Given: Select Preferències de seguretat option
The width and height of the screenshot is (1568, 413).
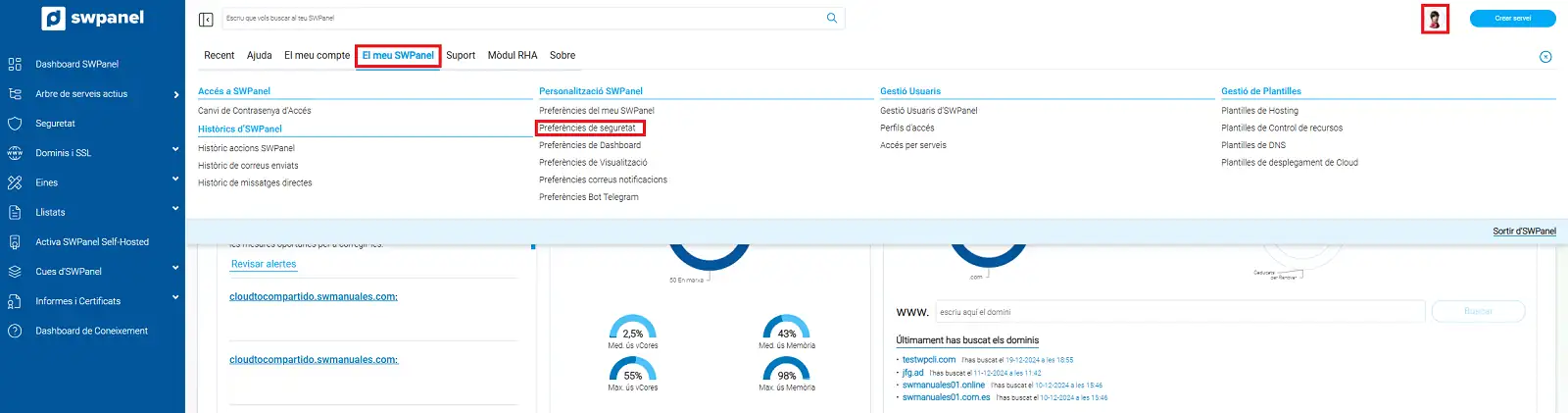Looking at the screenshot, I should click(x=587, y=129).
